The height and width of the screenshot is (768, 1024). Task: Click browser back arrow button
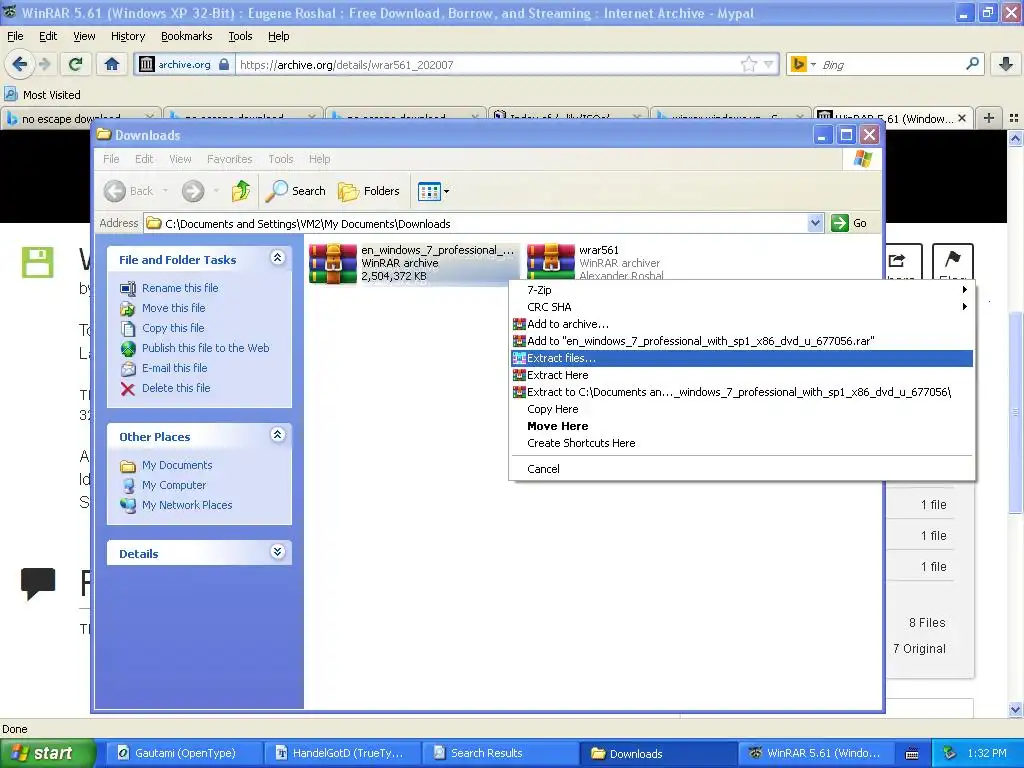(x=19, y=64)
